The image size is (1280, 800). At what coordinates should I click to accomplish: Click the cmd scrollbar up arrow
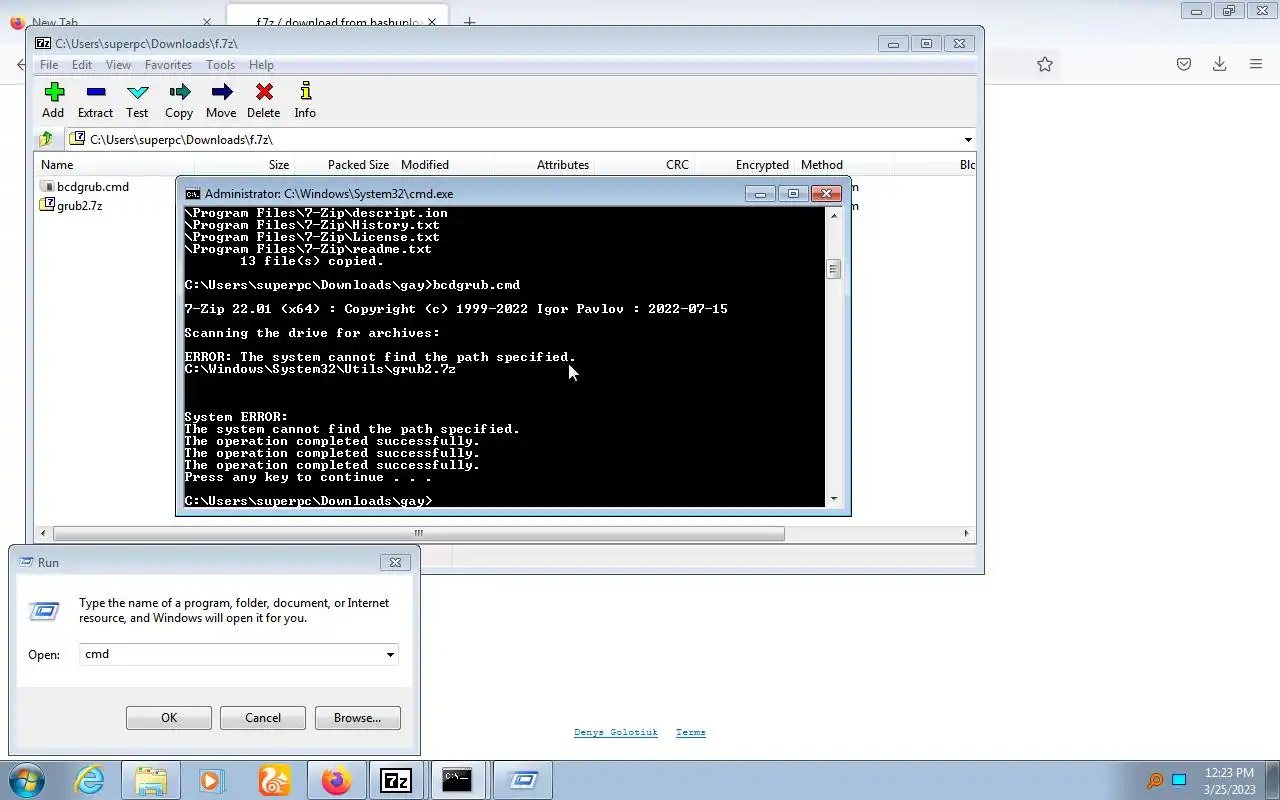tap(833, 214)
